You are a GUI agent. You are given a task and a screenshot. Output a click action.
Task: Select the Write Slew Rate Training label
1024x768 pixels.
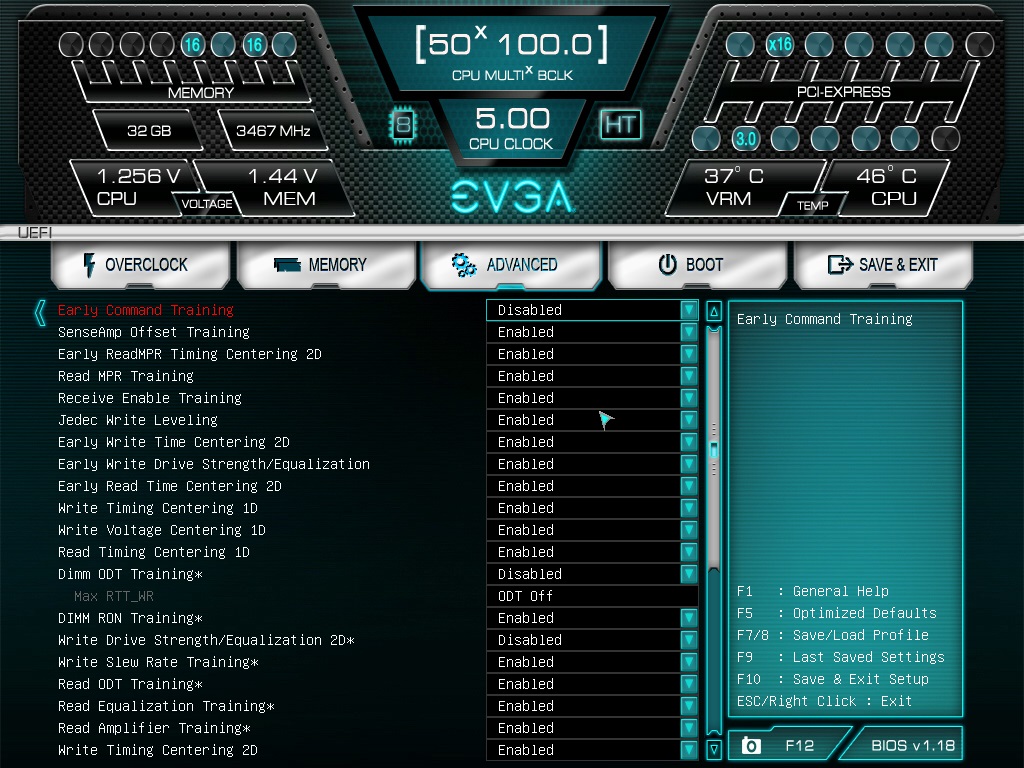[x=158, y=662]
